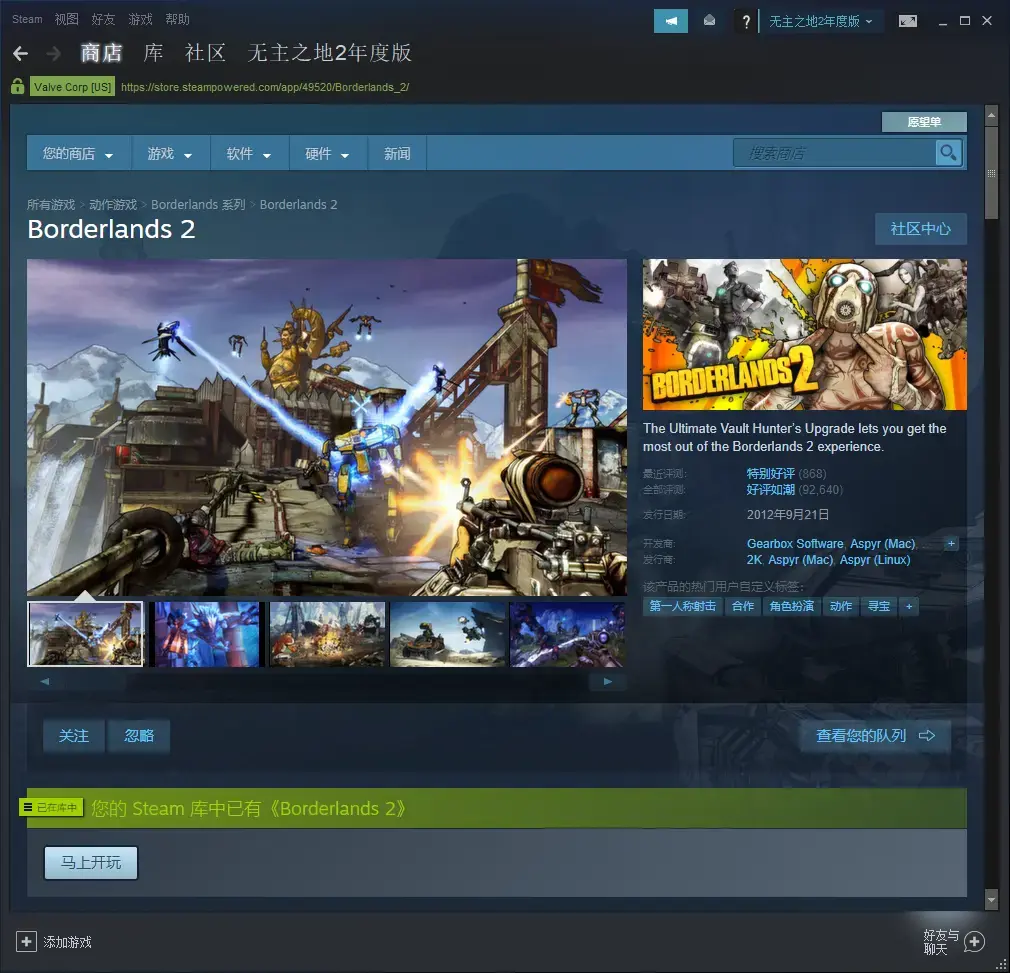Click the 动作游戏 breadcrumb link
Image resolution: width=1010 pixels, height=973 pixels.
(113, 204)
